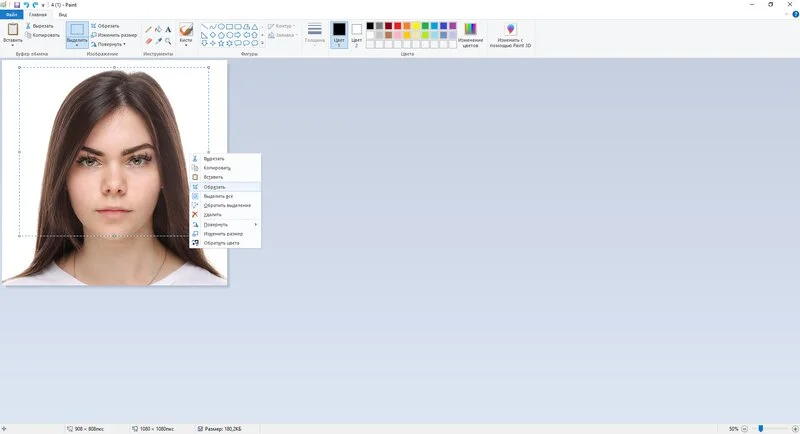The height and width of the screenshot is (434, 800).
Task: Click Изменить размер in the ribbon
Action: click(x=114, y=35)
